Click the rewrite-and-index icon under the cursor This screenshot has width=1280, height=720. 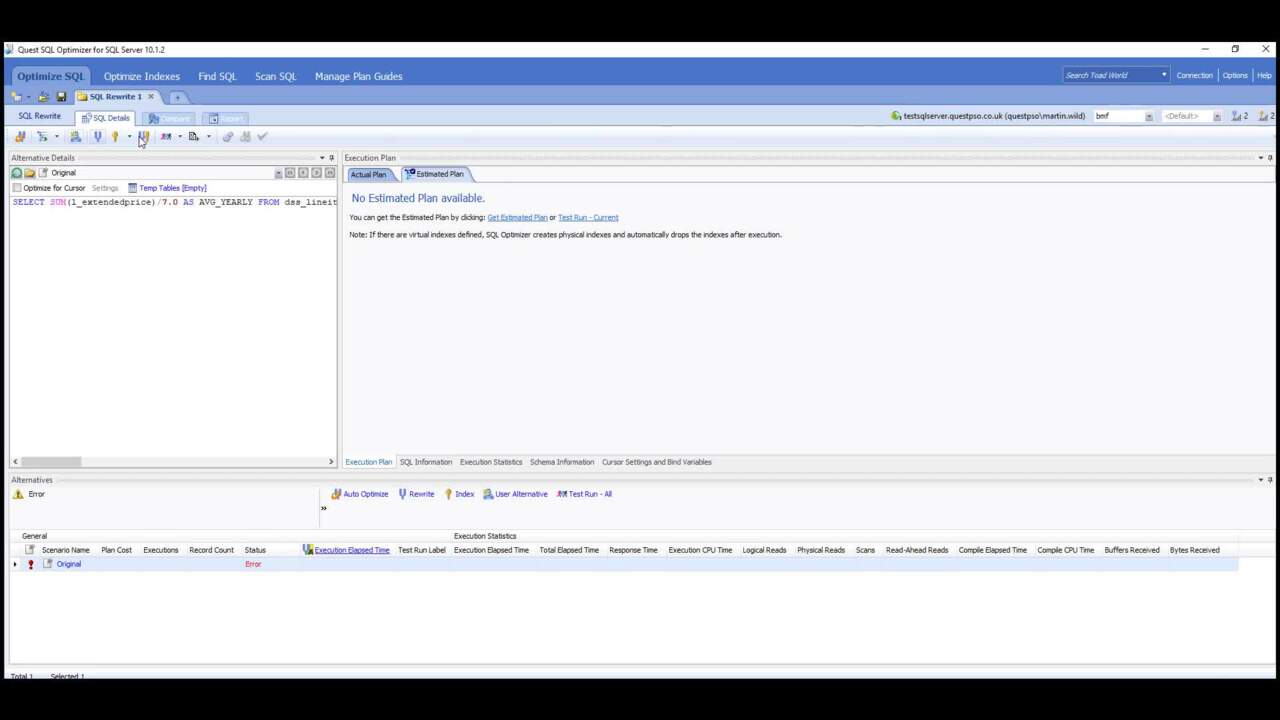click(144, 137)
